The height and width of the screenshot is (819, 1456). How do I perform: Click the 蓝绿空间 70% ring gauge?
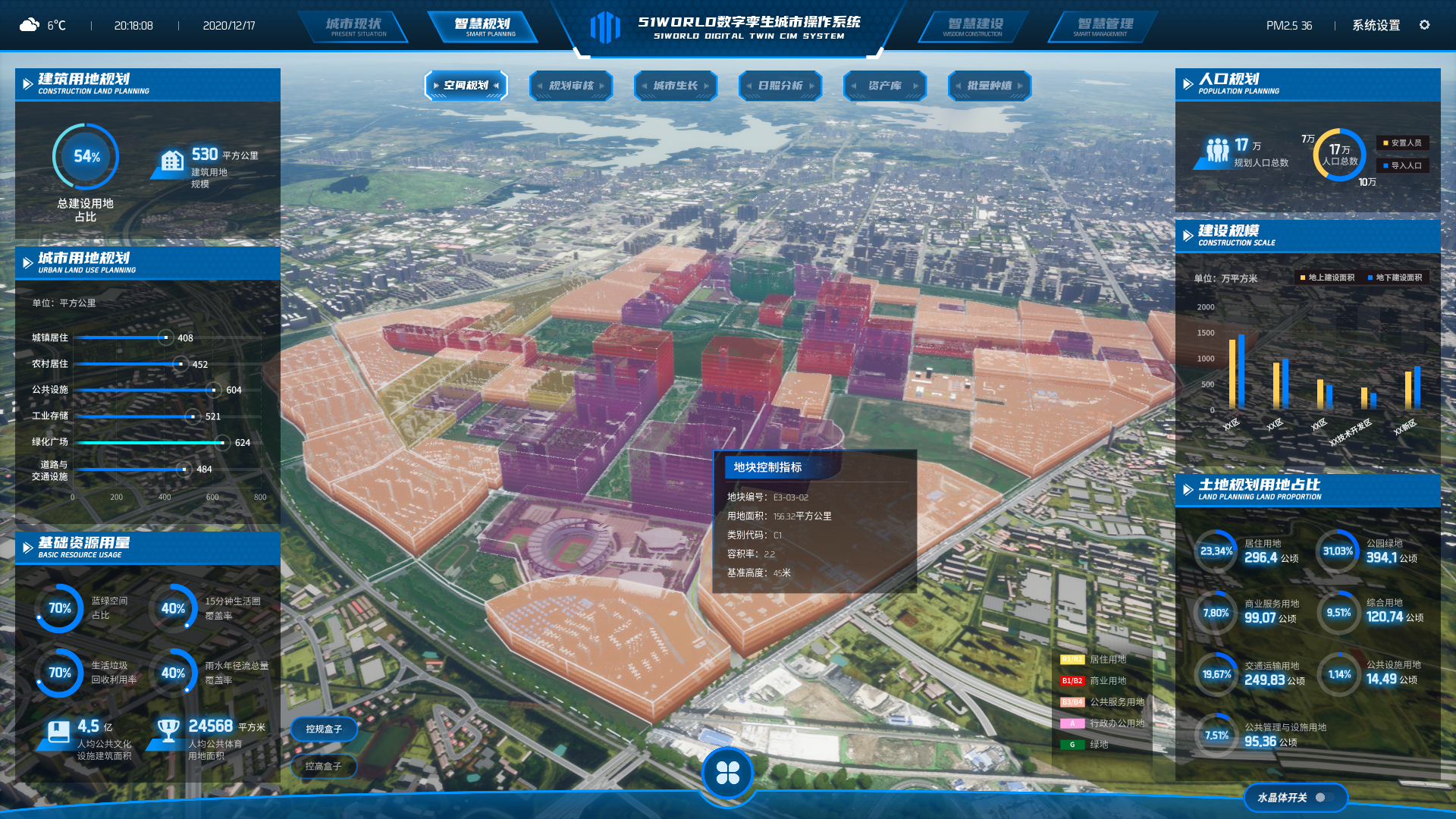(x=59, y=608)
